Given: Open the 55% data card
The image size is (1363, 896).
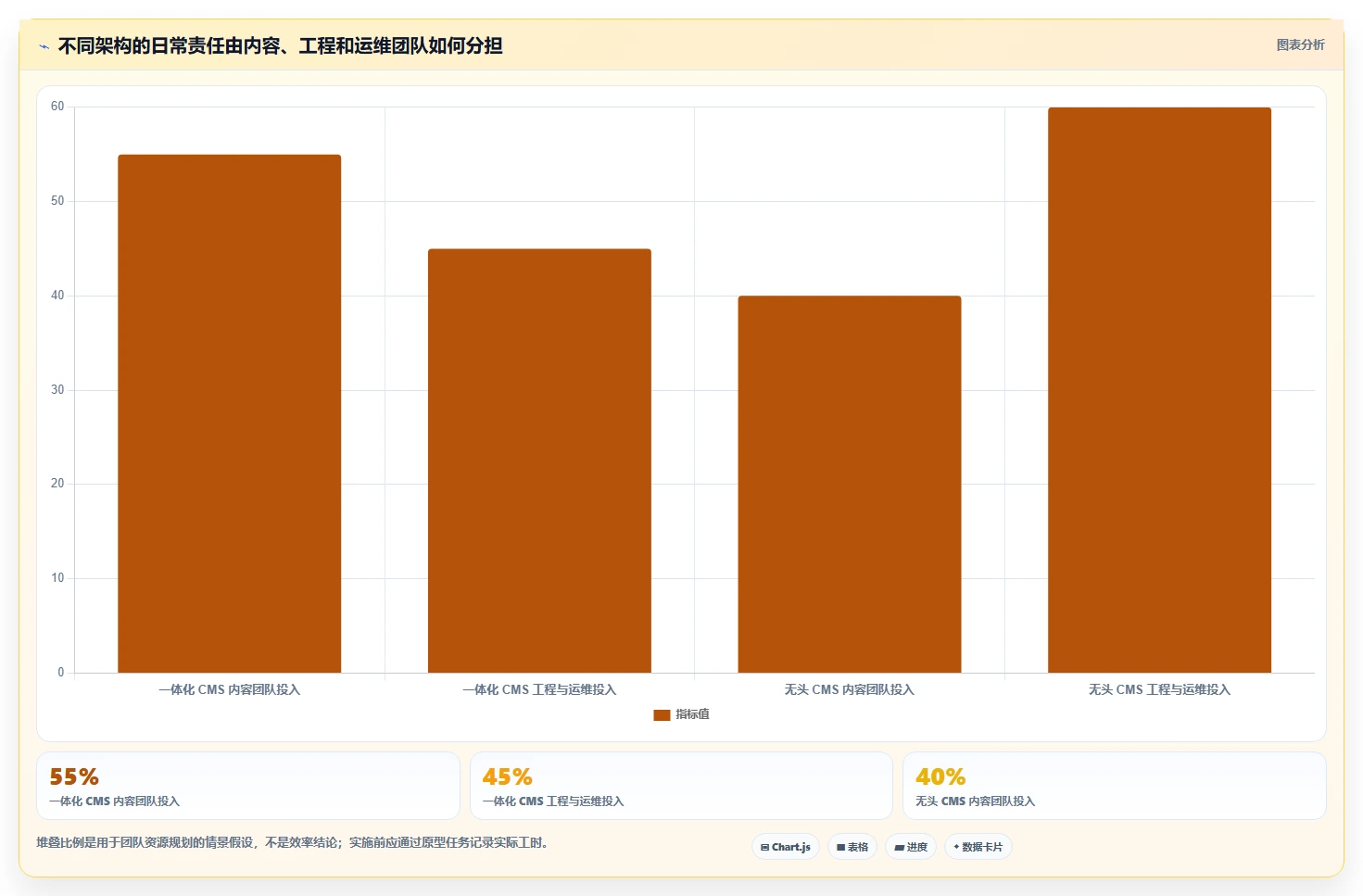Looking at the screenshot, I should 248,786.
